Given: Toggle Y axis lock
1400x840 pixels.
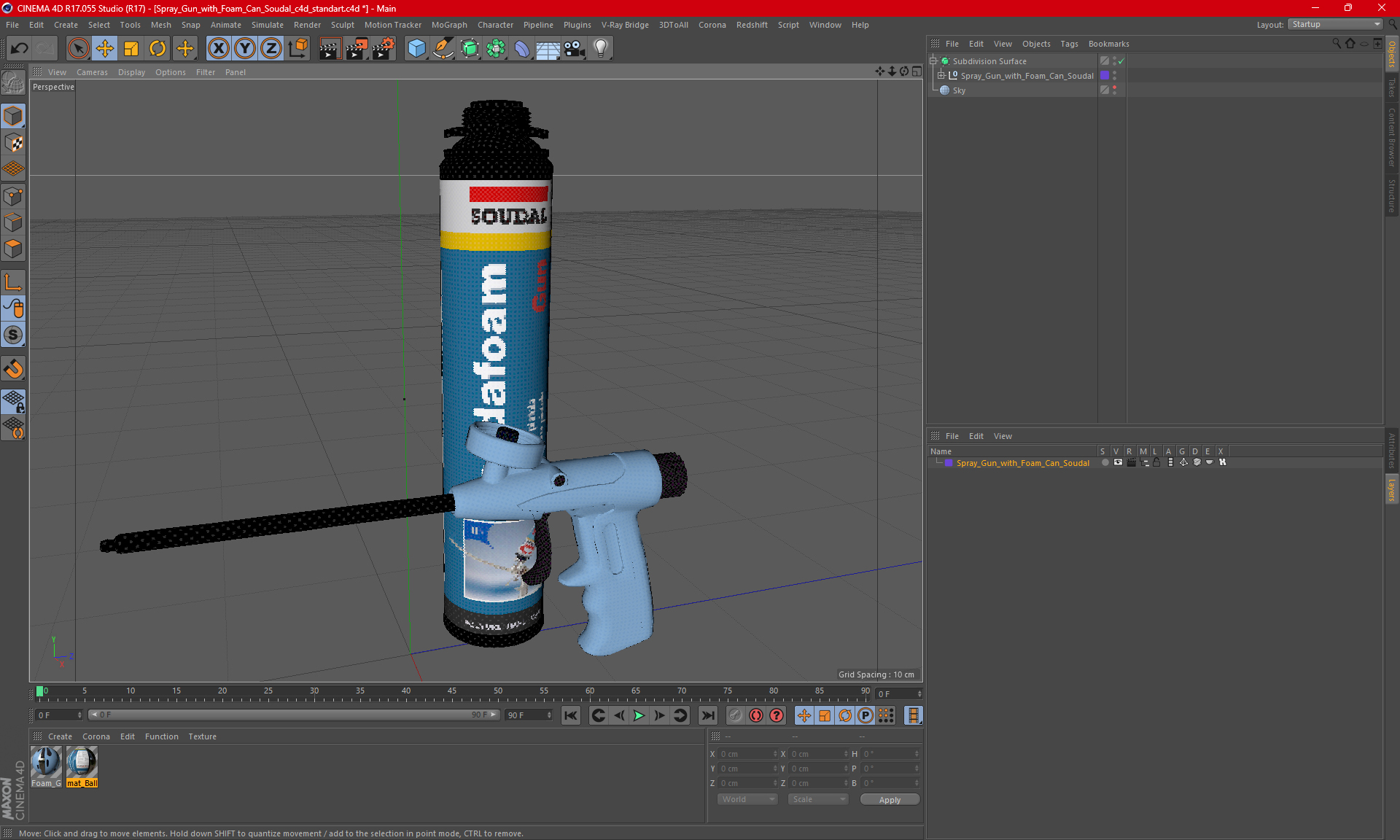Looking at the screenshot, I should [244, 49].
